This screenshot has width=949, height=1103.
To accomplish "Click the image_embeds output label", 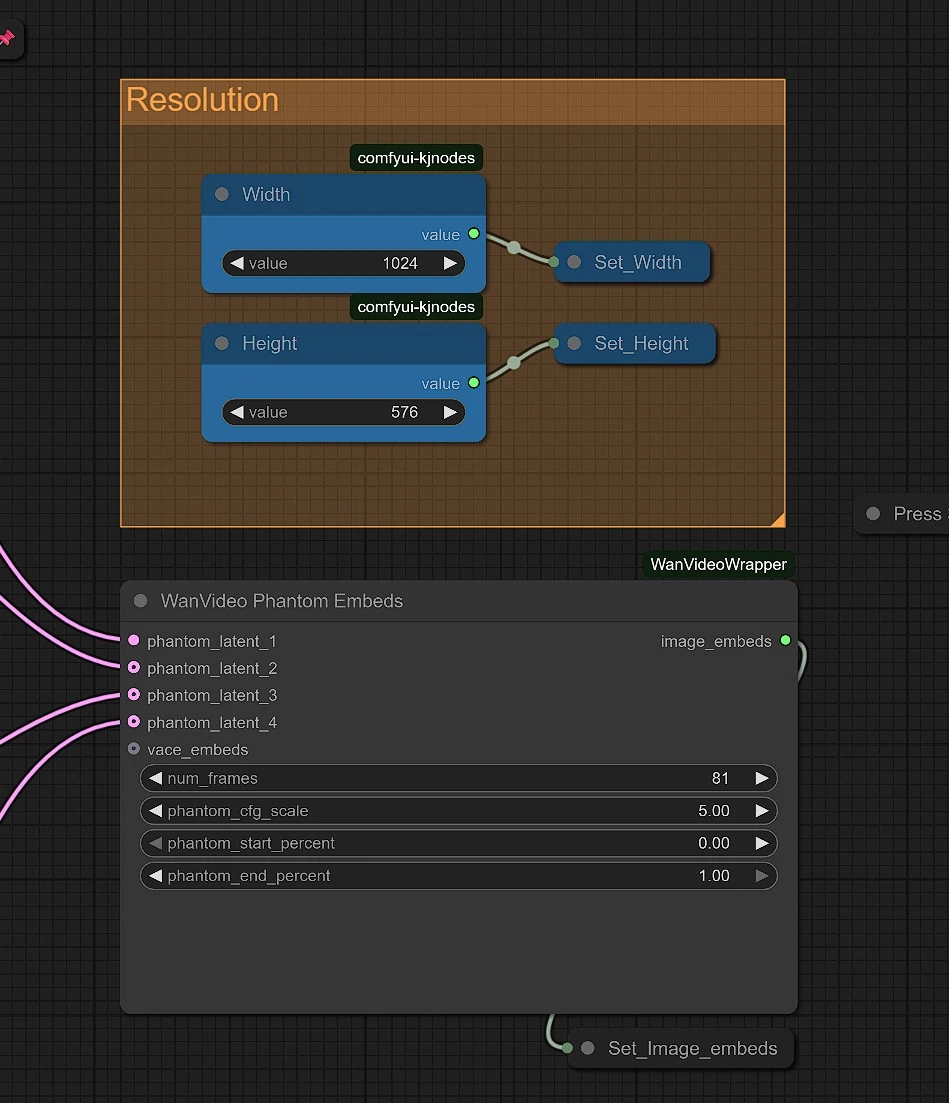I will pos(716,642).
